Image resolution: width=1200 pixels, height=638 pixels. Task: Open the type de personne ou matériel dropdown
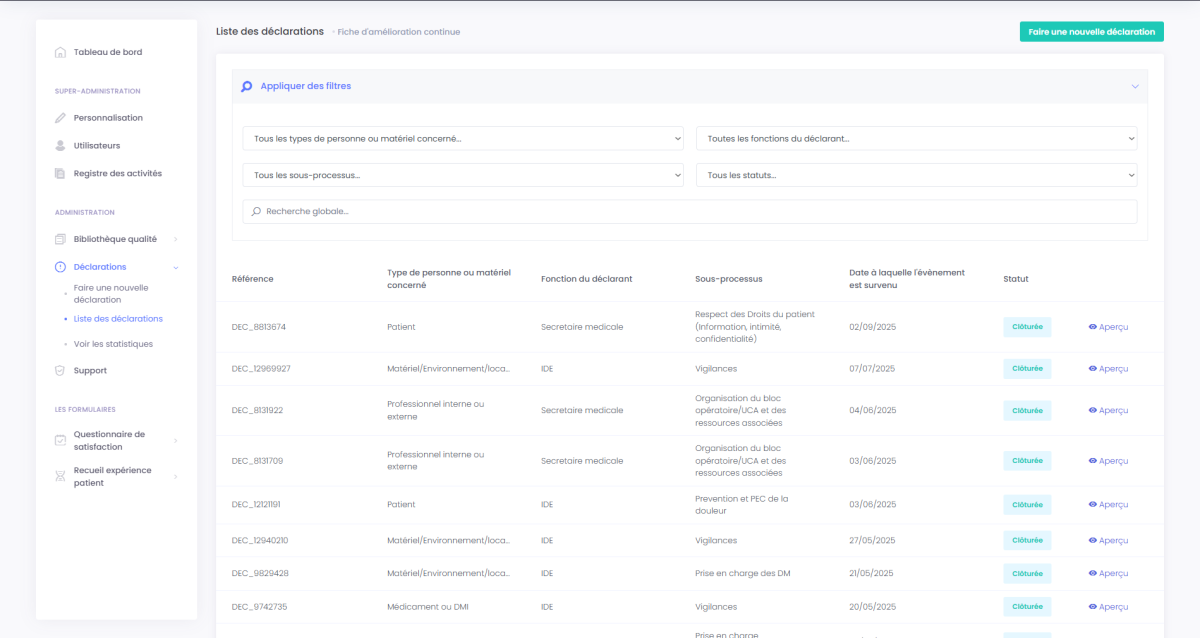(462, 138)
